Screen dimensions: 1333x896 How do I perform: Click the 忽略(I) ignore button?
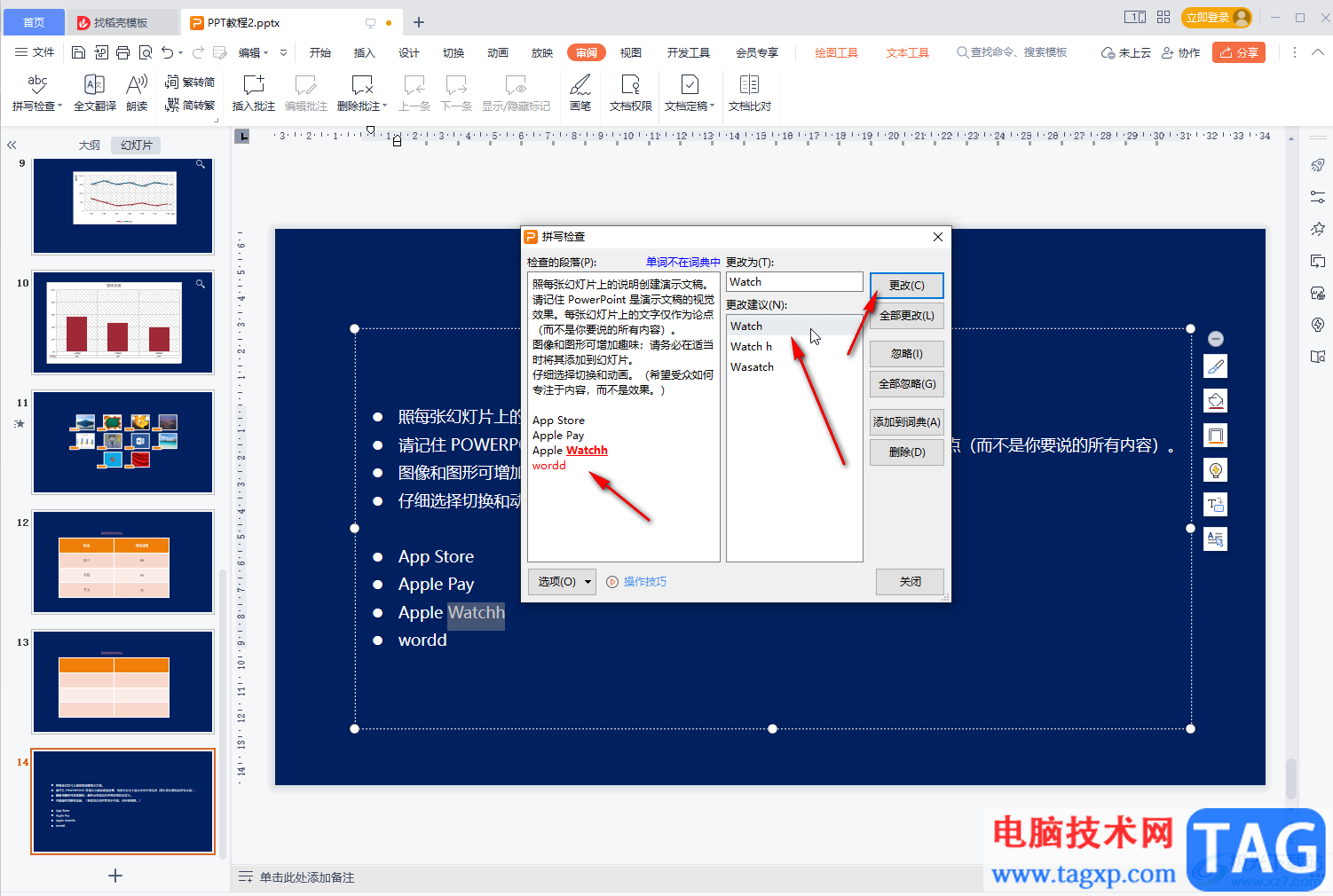907,354
